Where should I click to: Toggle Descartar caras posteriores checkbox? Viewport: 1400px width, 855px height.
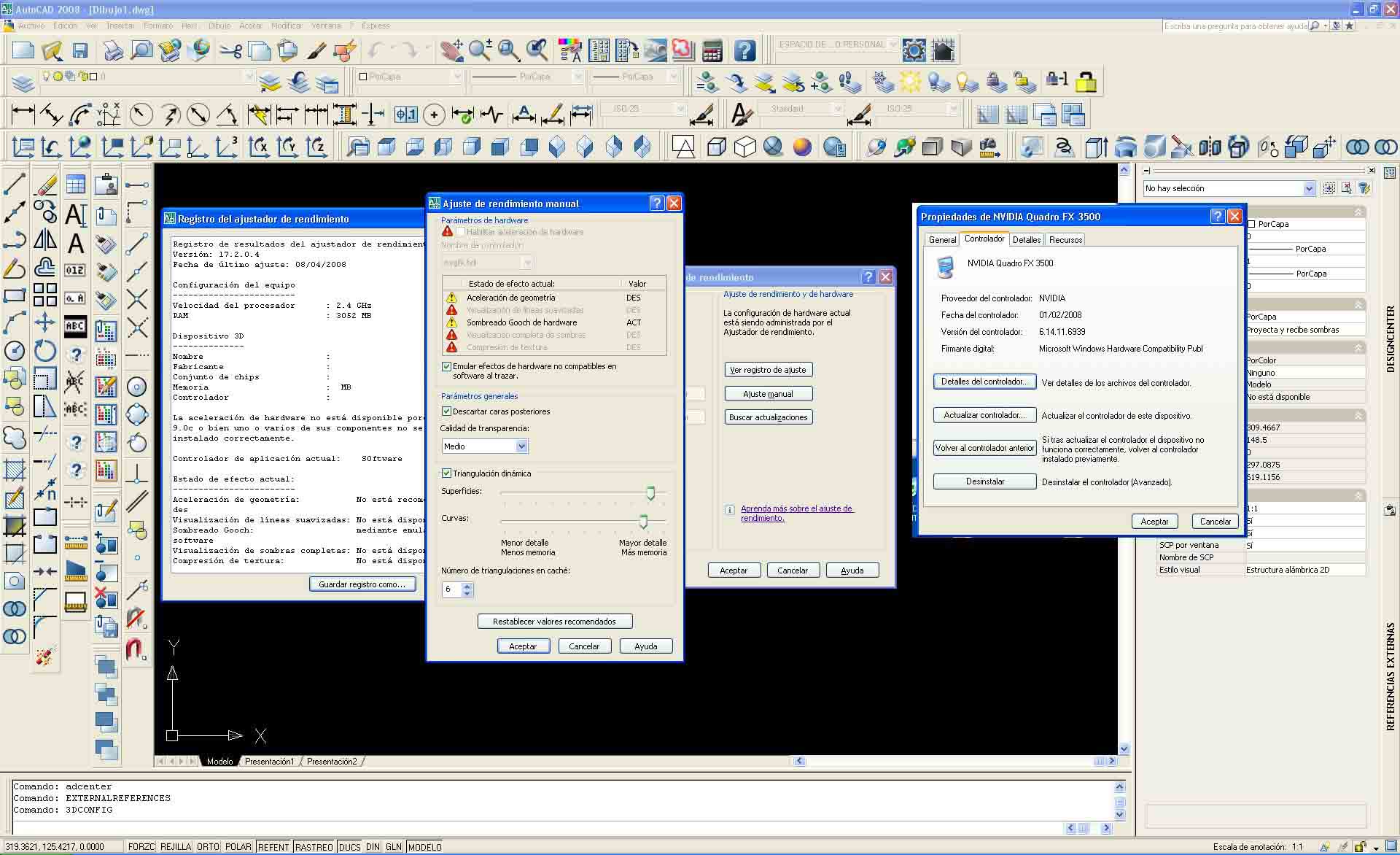point(446,411)
